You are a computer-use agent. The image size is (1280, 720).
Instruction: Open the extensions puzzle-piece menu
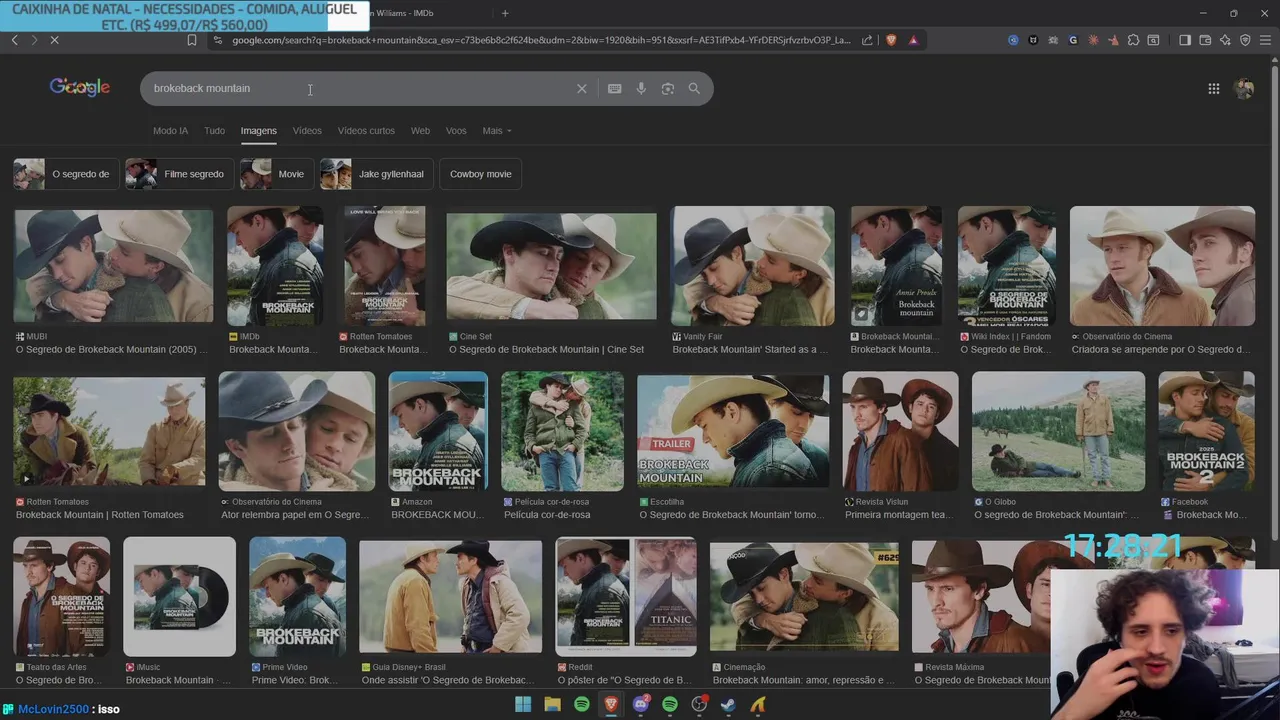[1133, 40]
